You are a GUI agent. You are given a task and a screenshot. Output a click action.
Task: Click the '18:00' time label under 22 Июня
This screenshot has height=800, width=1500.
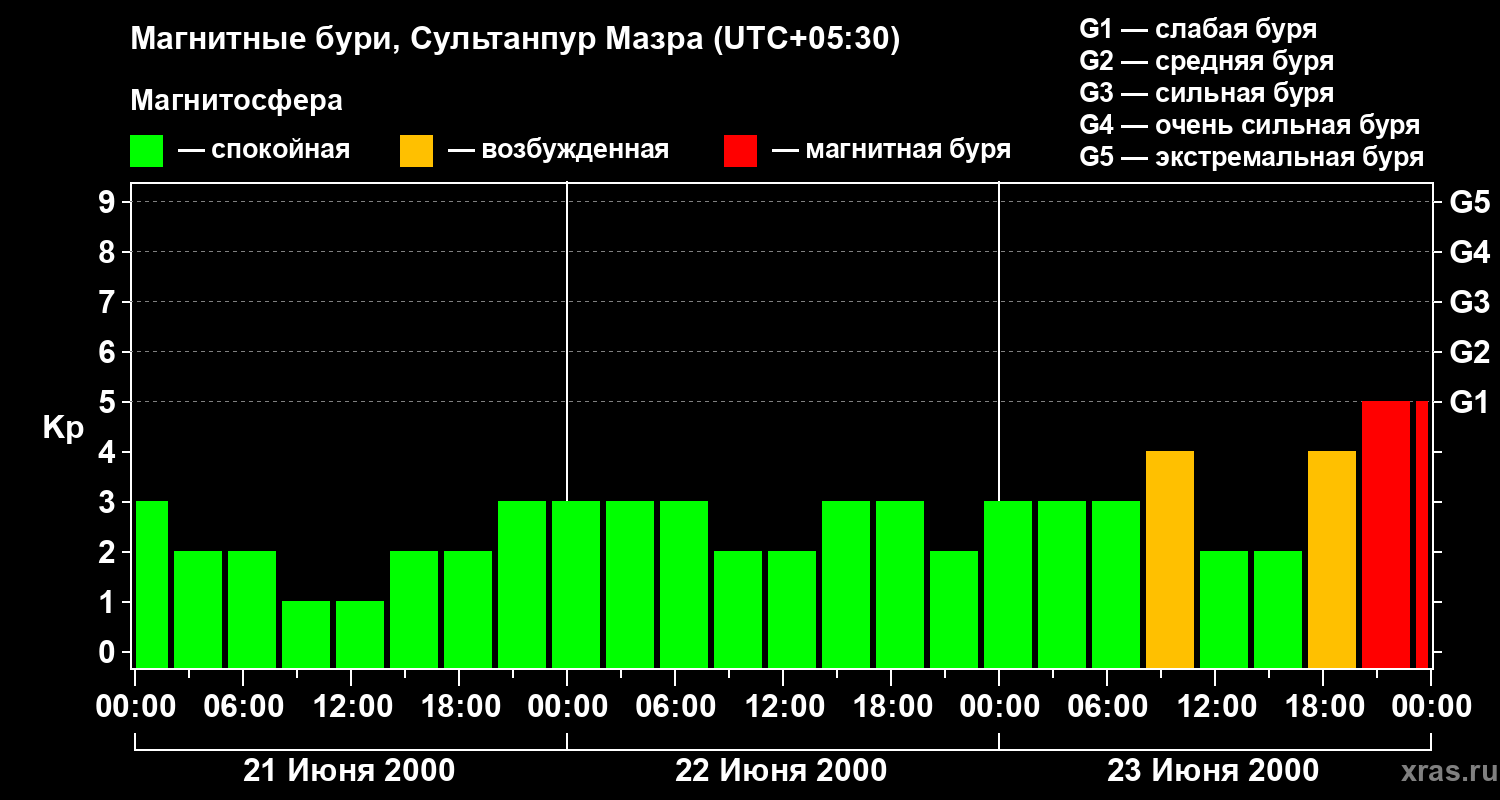pos(891,707)
